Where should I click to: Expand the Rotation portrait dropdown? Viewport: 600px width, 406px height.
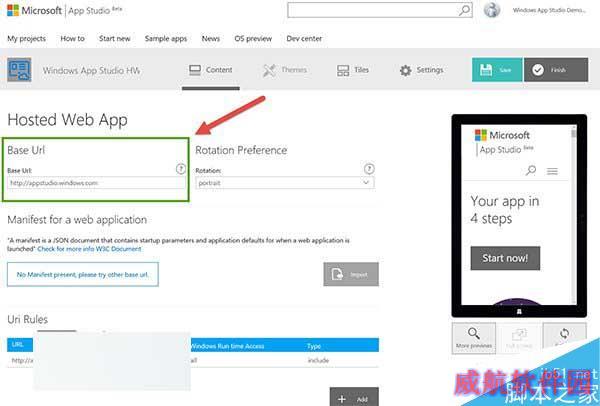[x=285, y=183]
